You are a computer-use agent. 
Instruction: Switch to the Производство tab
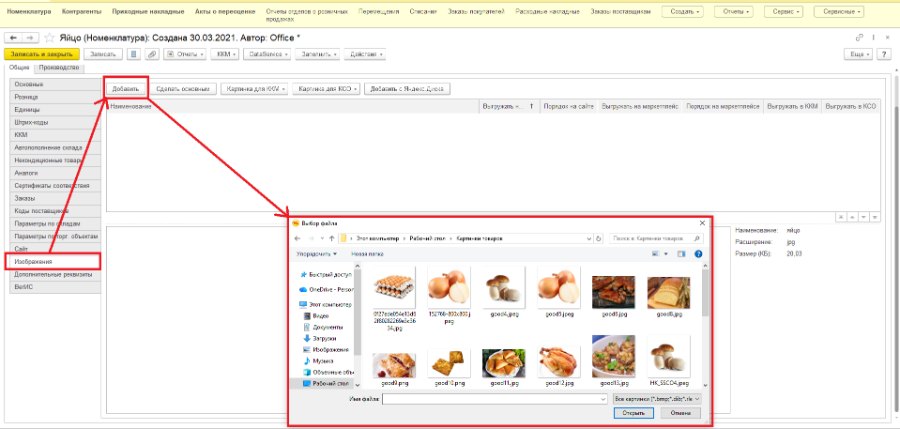(x=59, y=68)
